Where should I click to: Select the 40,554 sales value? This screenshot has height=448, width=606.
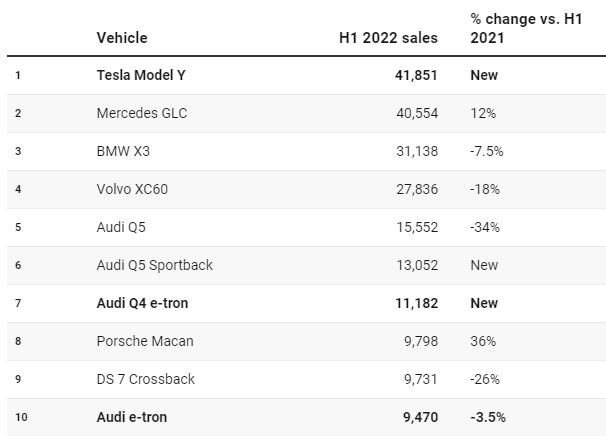(415, 113)
